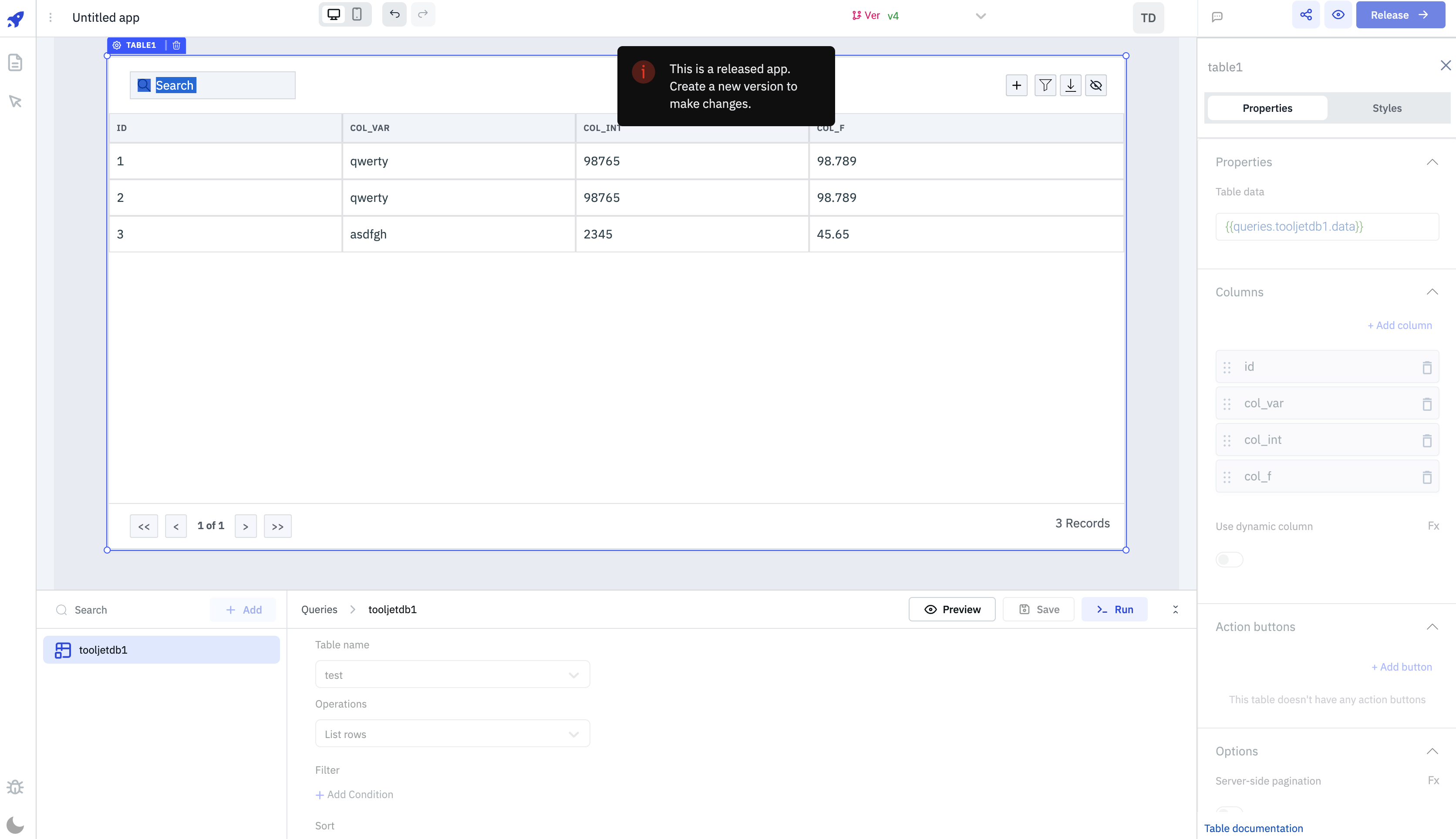
Task: Open the share app icon
Action: pyautogui.click(x=1305, y=15)
